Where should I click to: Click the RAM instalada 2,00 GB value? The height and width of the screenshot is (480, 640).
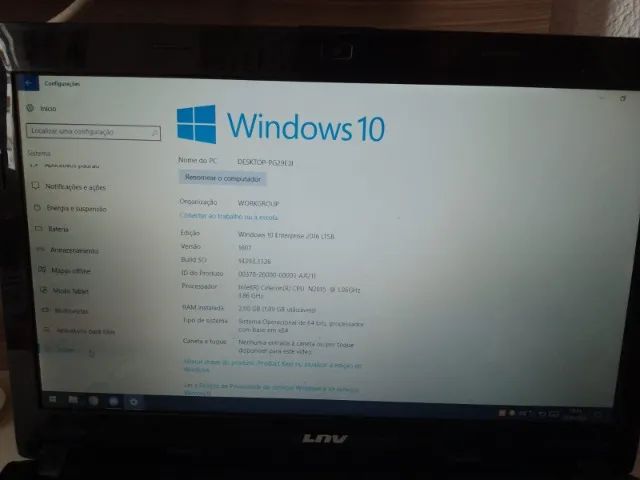(277, 309)
